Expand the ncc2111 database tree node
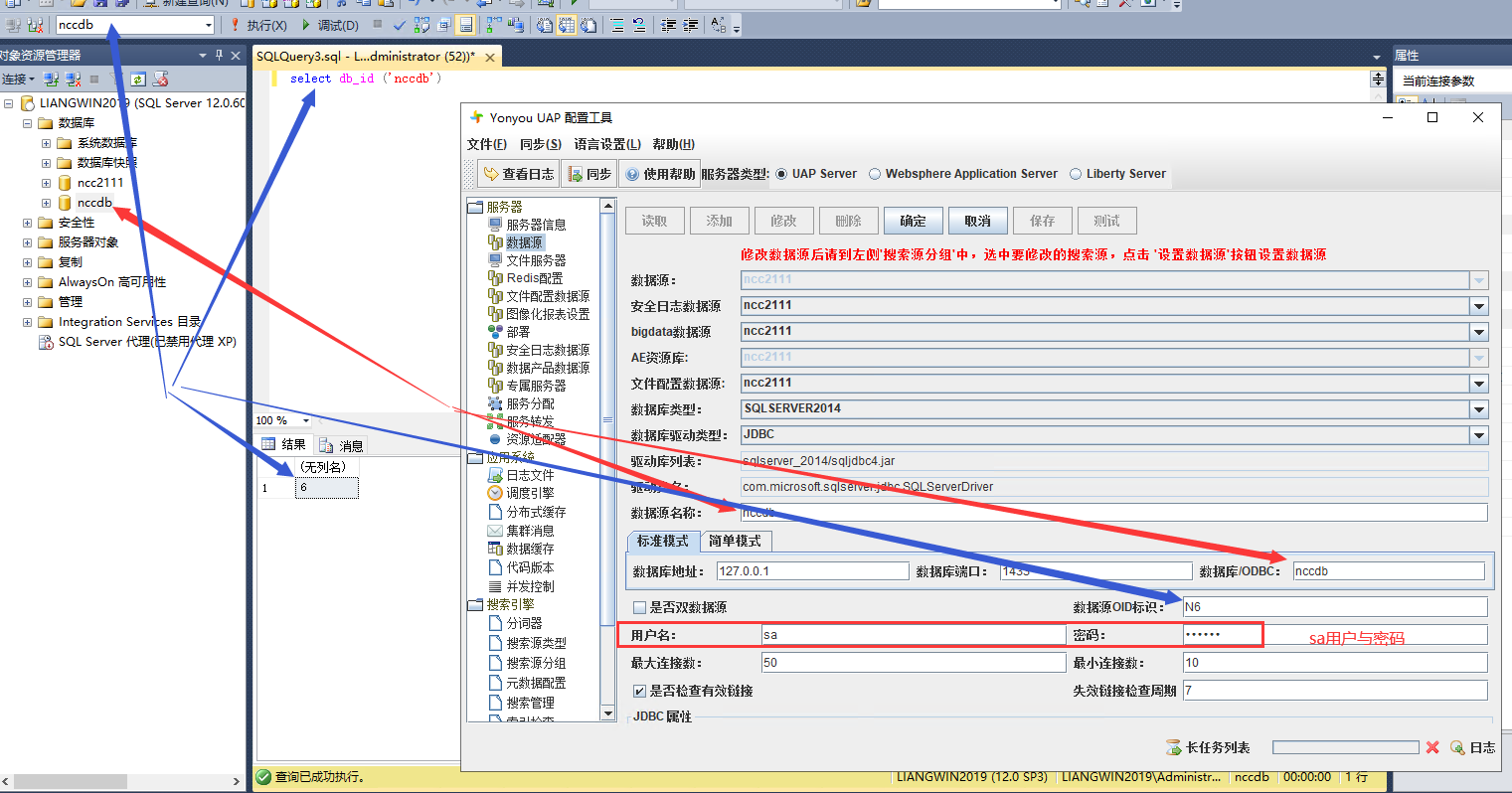Screen dimensions: 1512x793 pos(46,183)
